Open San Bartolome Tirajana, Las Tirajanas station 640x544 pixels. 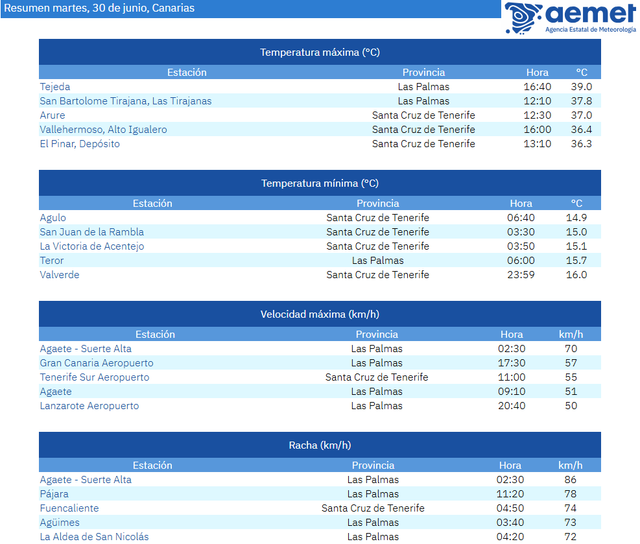click(x=125, y=101)
